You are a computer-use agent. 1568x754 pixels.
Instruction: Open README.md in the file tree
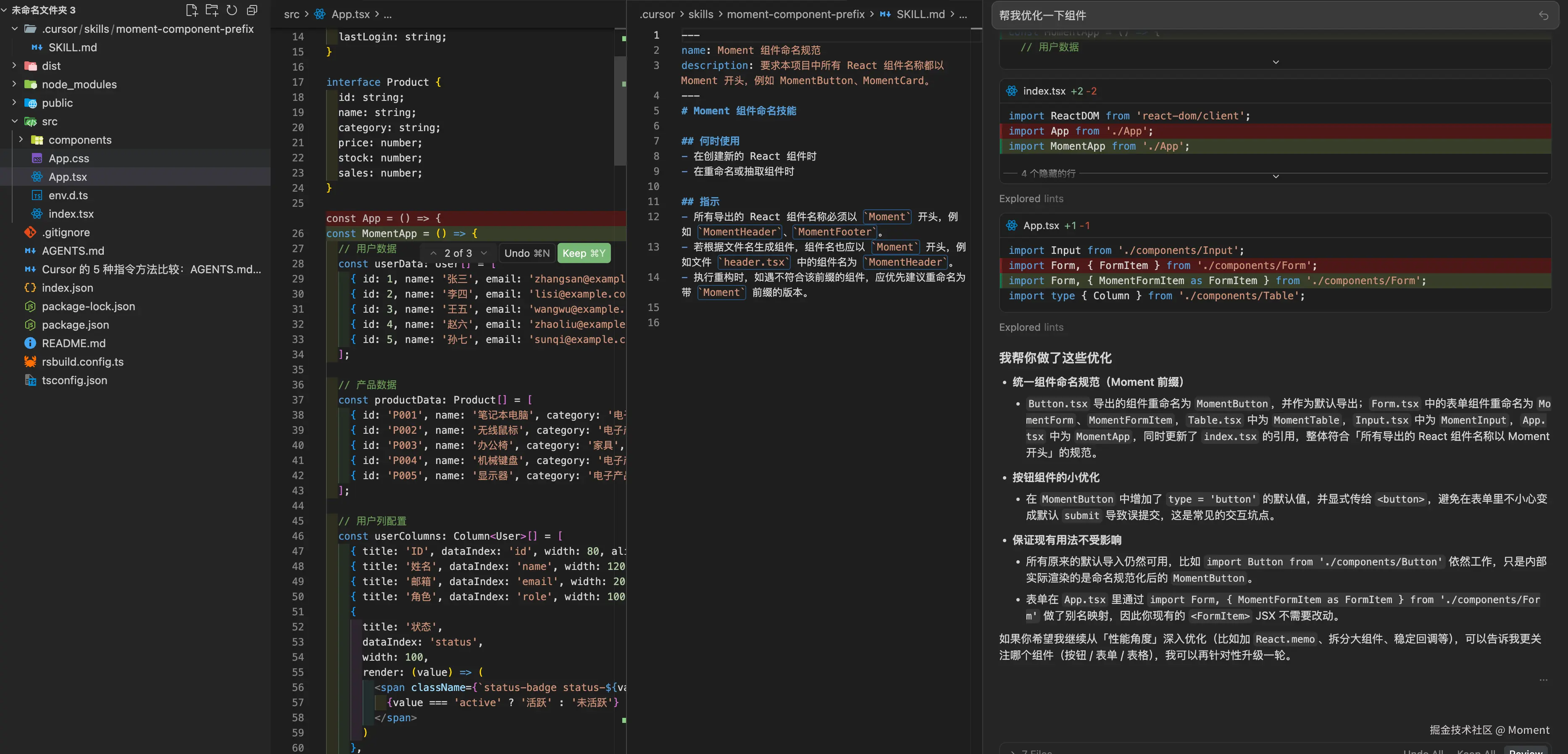click(x=73, y=343)
